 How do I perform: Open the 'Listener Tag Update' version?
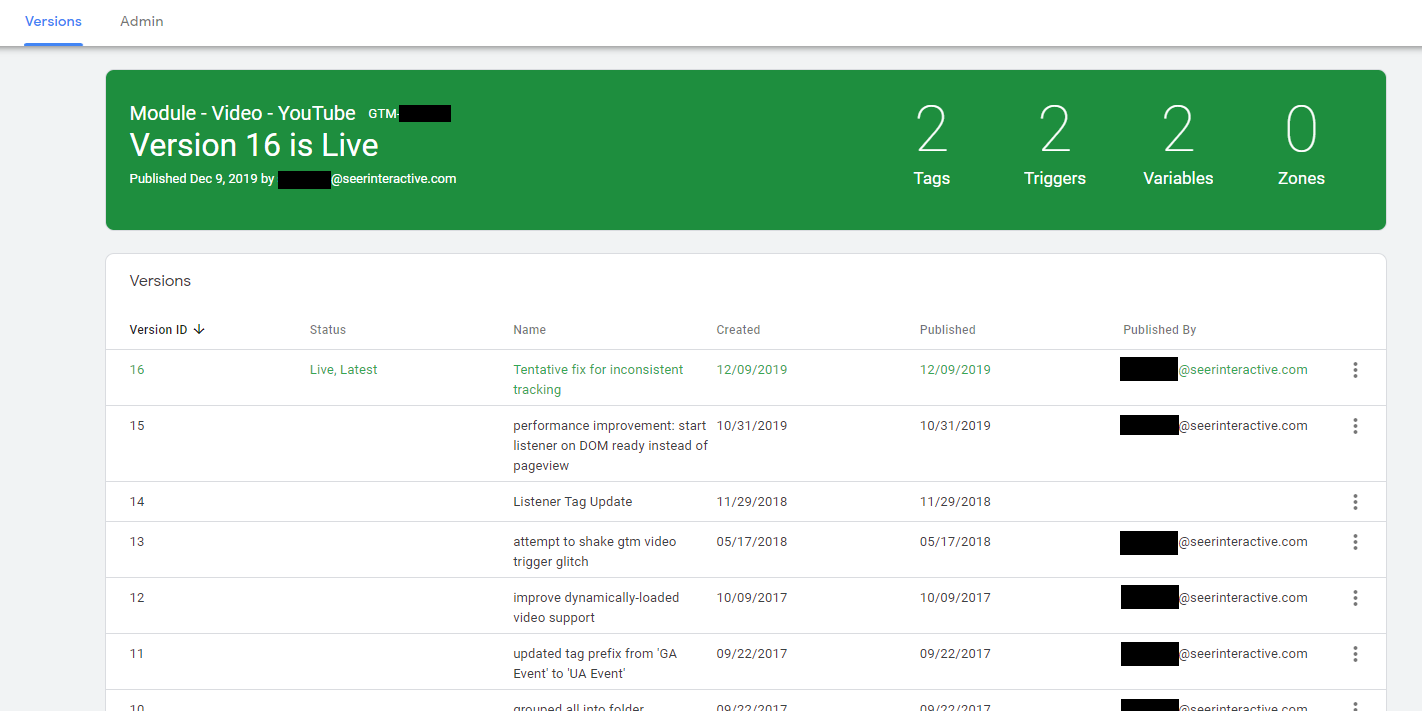click(572, 502)
